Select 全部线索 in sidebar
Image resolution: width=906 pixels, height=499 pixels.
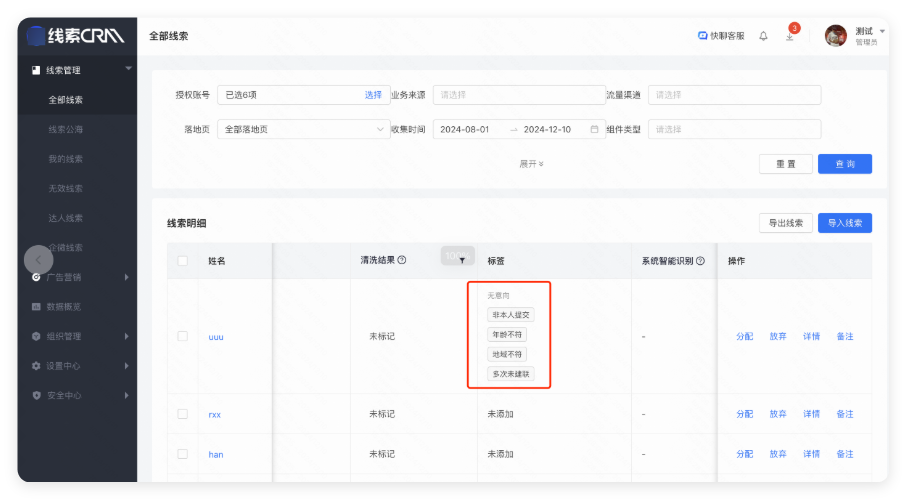click(65, 100)
